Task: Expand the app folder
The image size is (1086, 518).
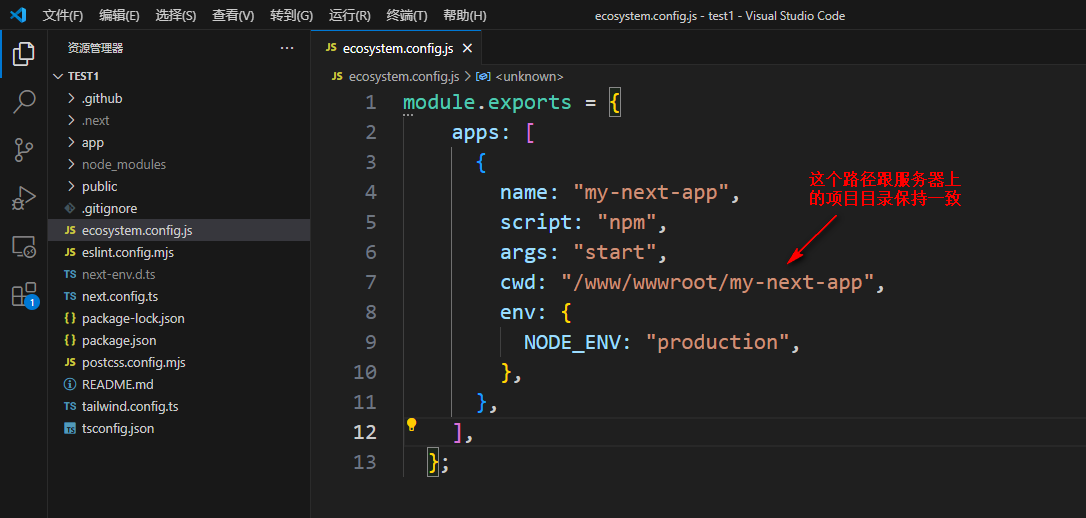Action: pyautogui.click(x=71, y=143)
